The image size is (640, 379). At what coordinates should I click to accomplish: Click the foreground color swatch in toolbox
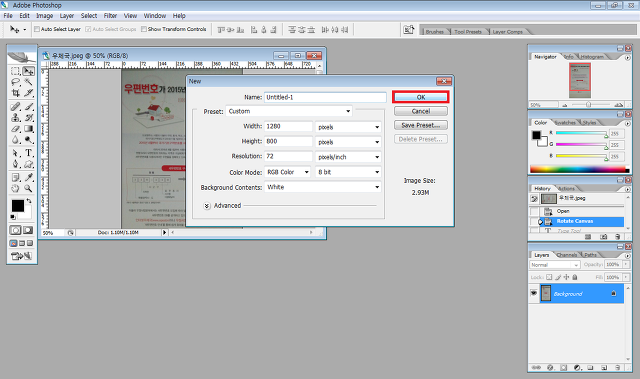point(17,206)
